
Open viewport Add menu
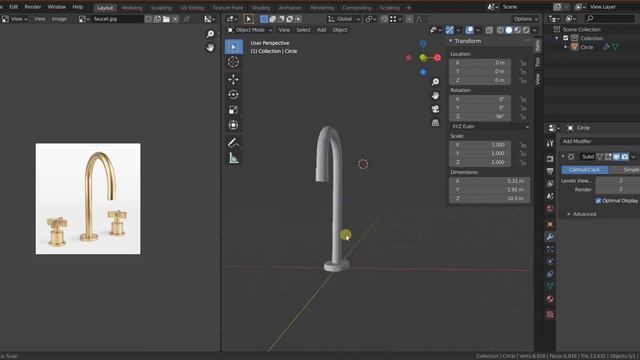pyautogui.click(x=322, y=30)
